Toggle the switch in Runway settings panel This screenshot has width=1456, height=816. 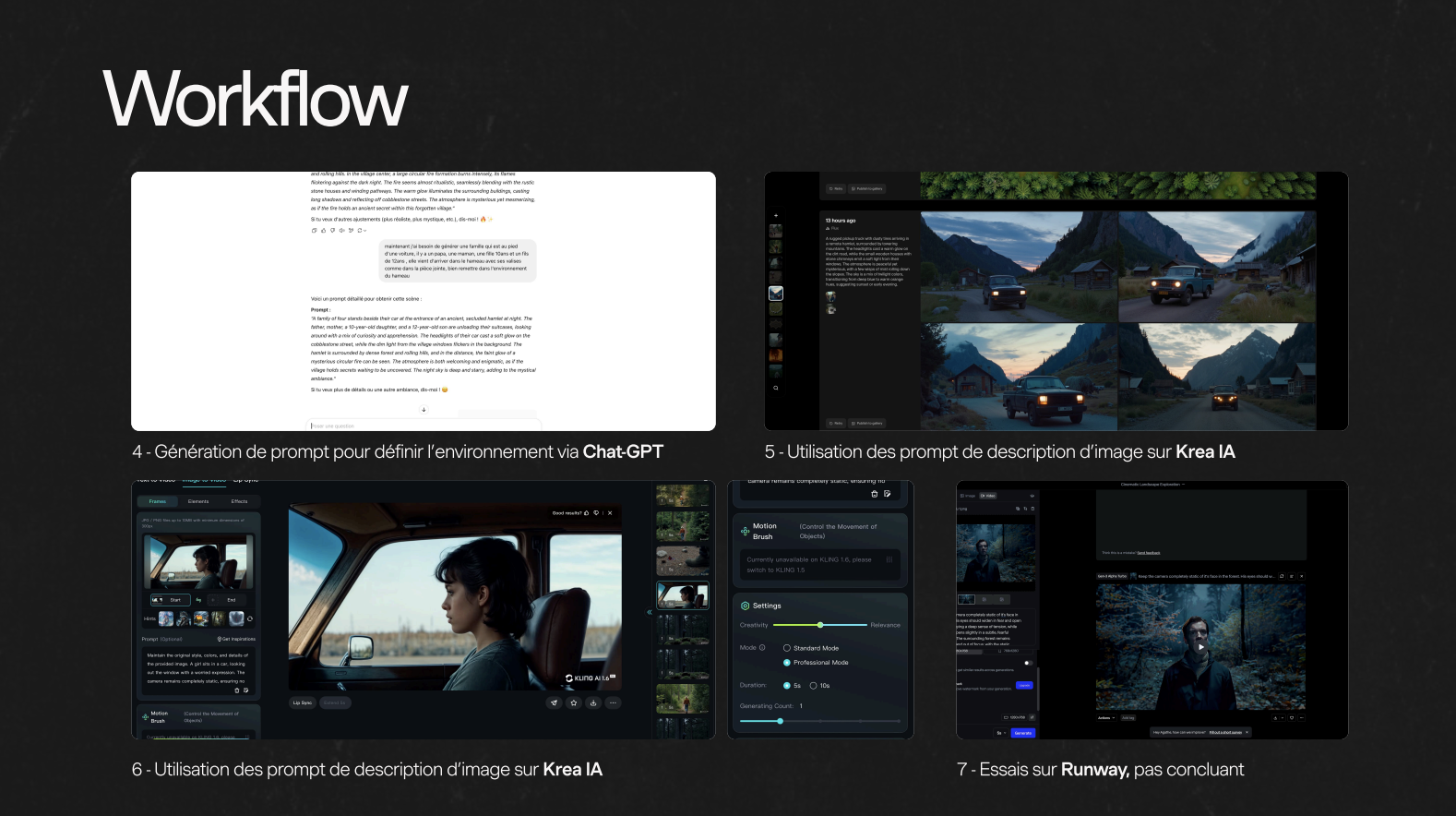tap(1028, 663)
